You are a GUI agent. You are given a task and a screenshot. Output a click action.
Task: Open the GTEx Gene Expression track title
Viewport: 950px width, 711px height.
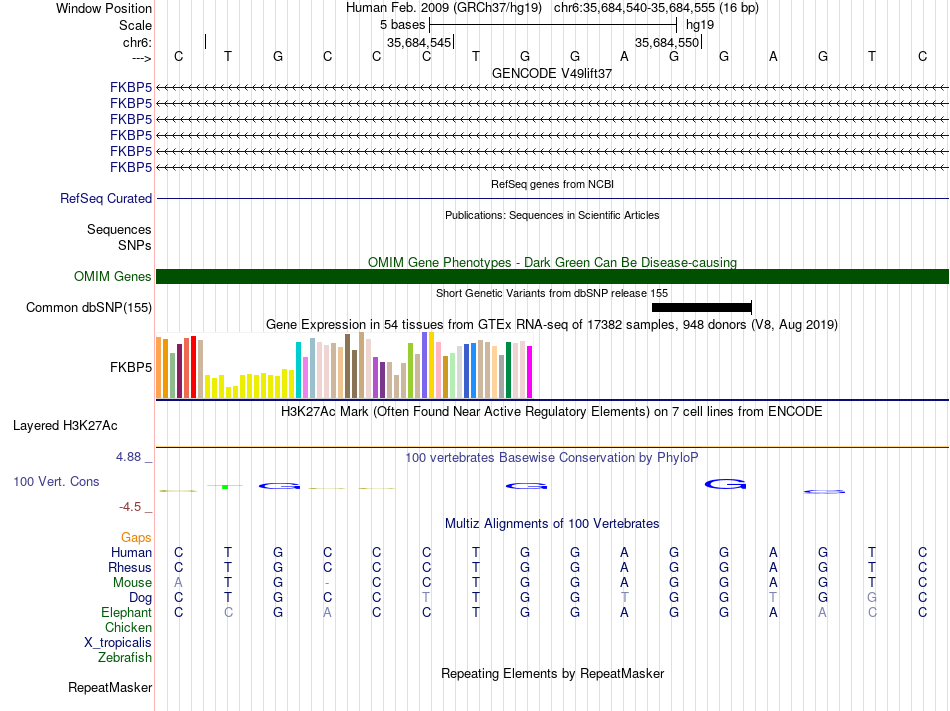(x=552, y=325)
